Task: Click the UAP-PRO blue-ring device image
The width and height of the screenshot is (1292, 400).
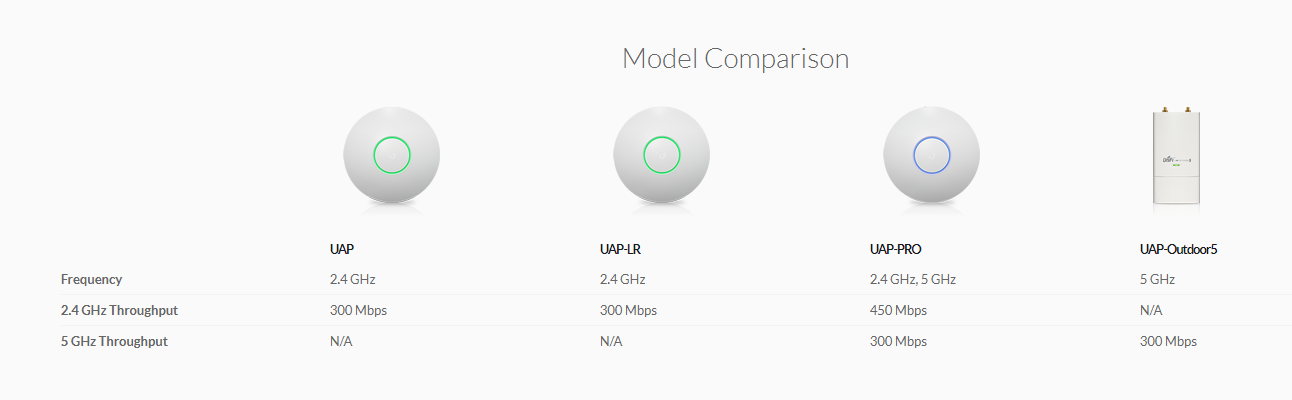Action: pos(931,155)
